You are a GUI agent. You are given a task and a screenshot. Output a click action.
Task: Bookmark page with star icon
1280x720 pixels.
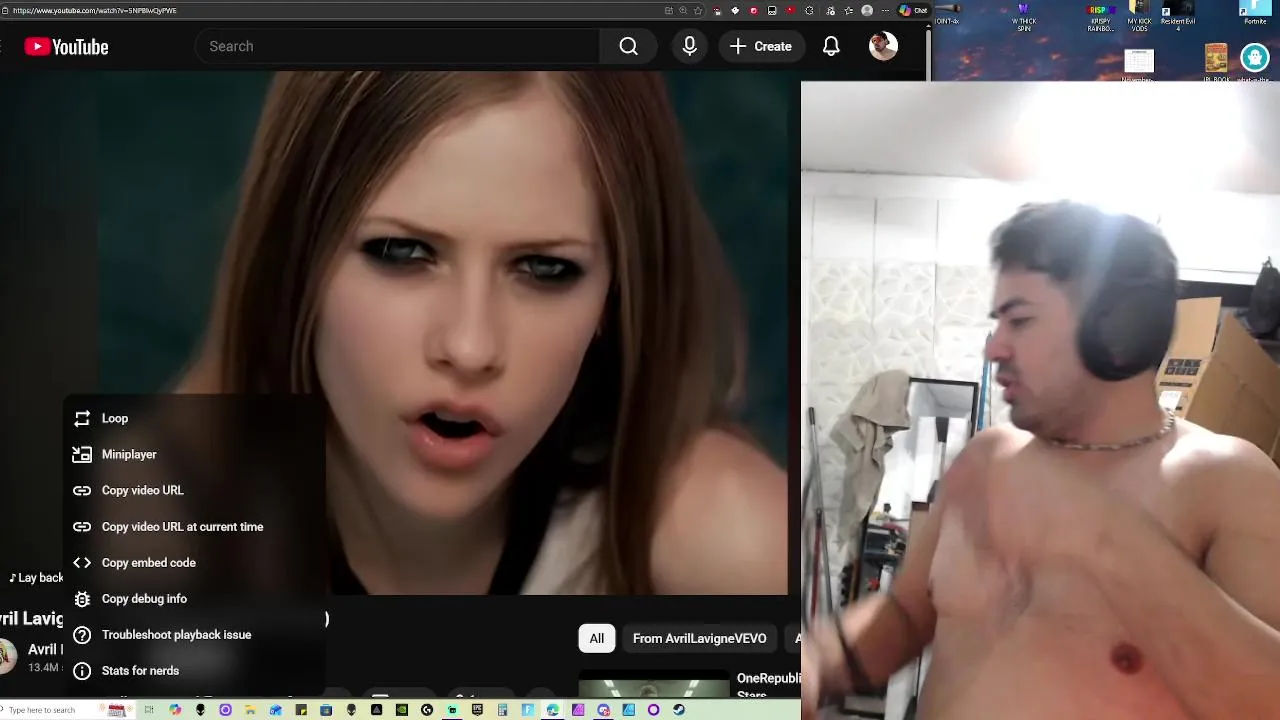click(x=698, y=10)
